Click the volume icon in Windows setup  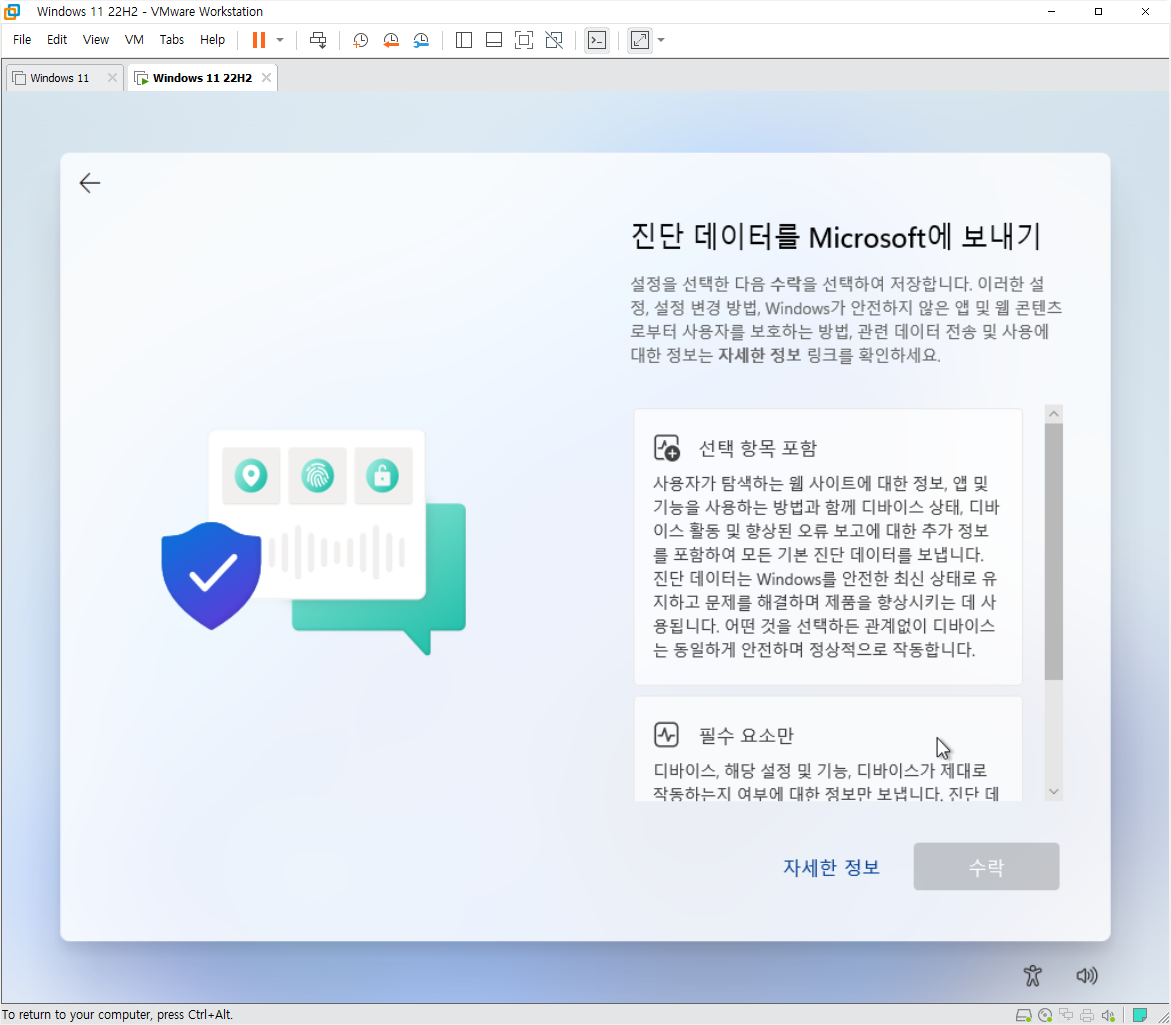click(1087, 976)
